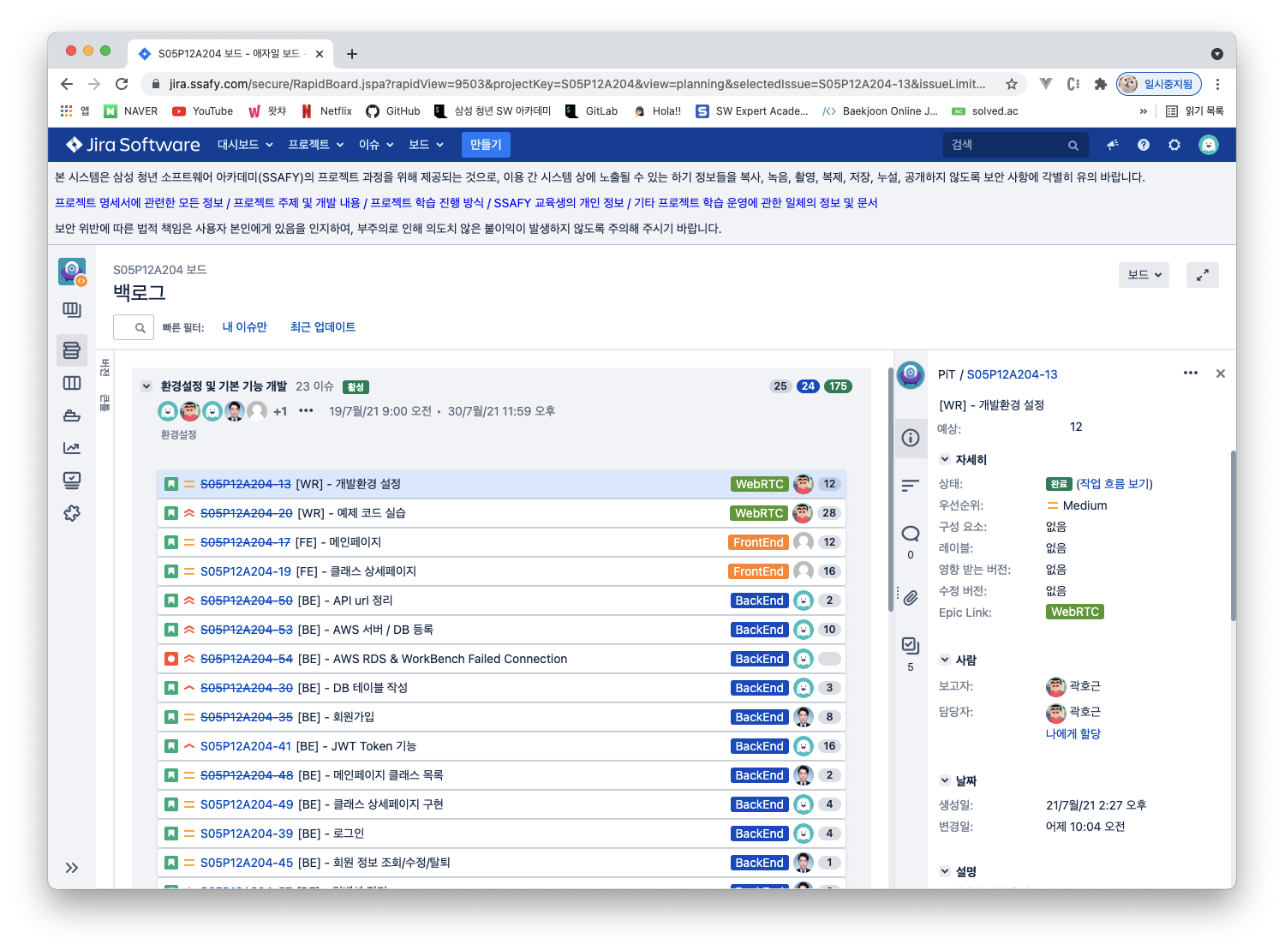Image resolution: width=1284 pixels, height=952 pixels.
Task: Open the more actions menu in issue detail panel
Action: coord(1190,373)
